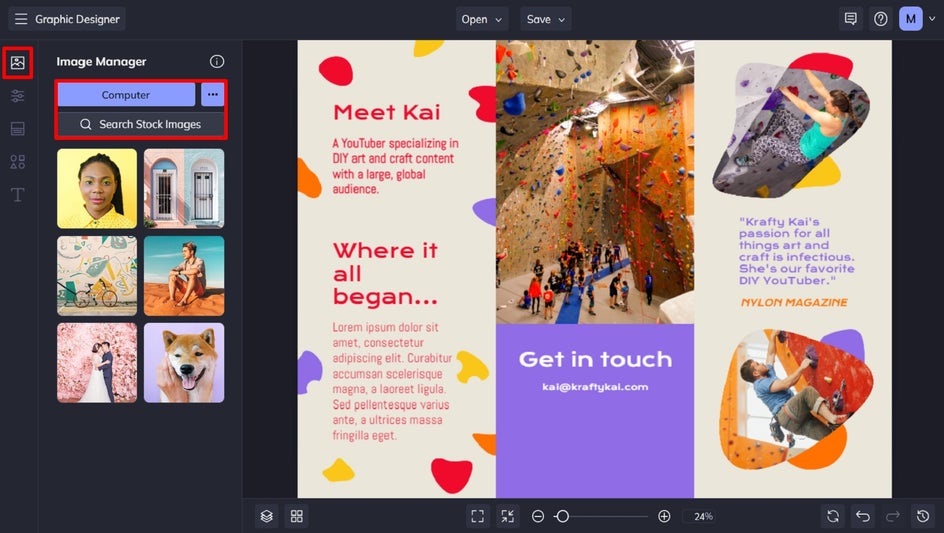
Task: Open the Text sidebar tab
Action: 17,195
